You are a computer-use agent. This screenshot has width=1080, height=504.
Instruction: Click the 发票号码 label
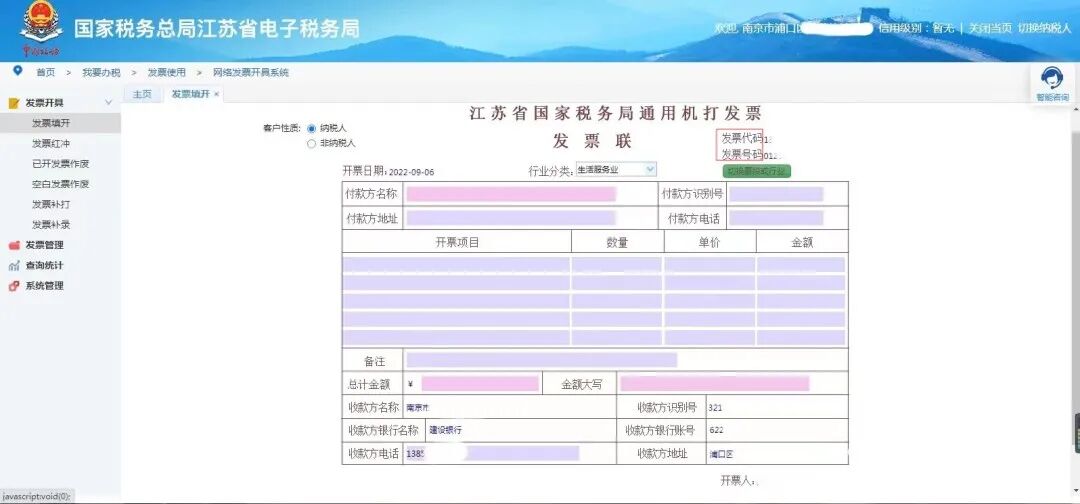pyautogui.click(x=741, y=154)
